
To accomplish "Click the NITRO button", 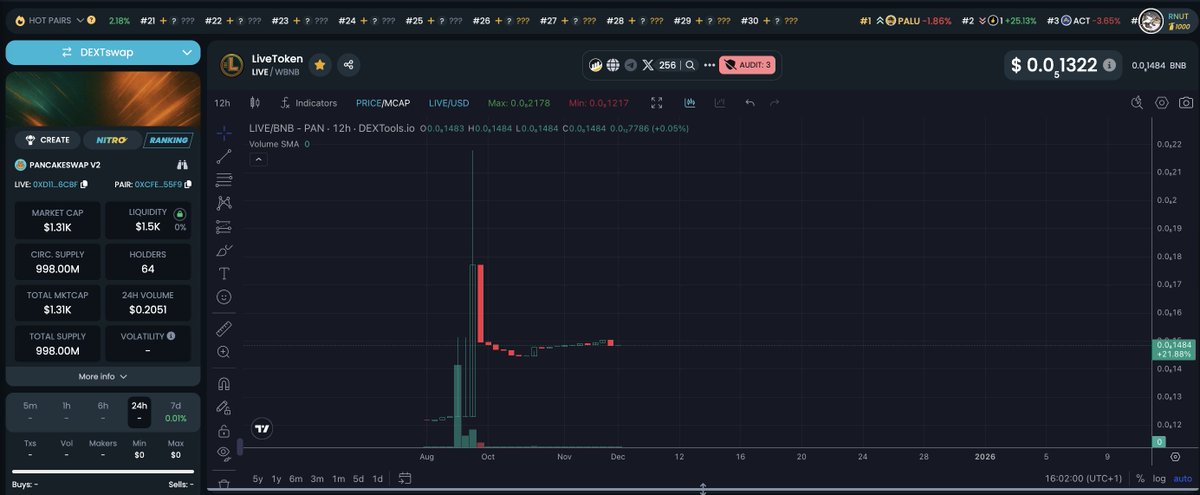I will 111,140.
